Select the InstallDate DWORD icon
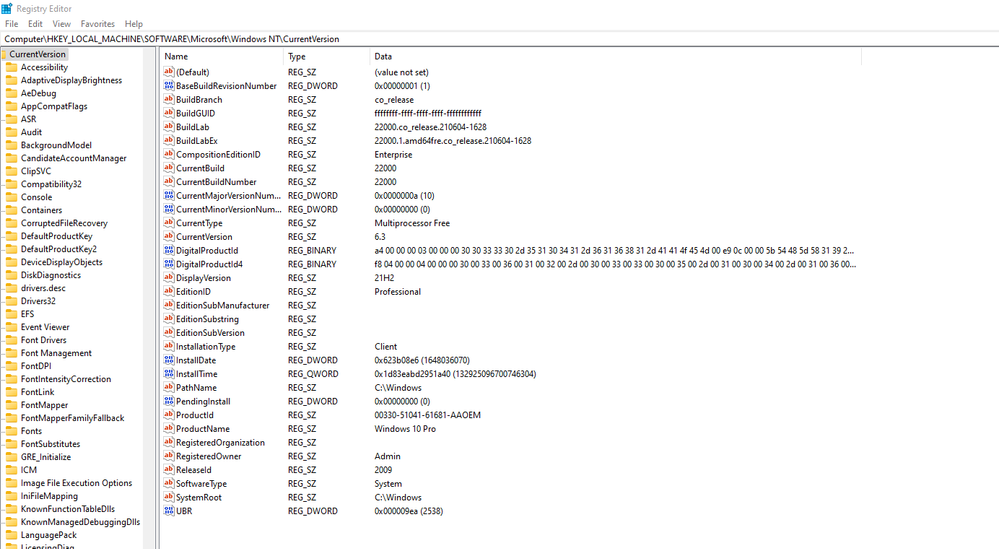The image size is (999, 549). point(169,360)
